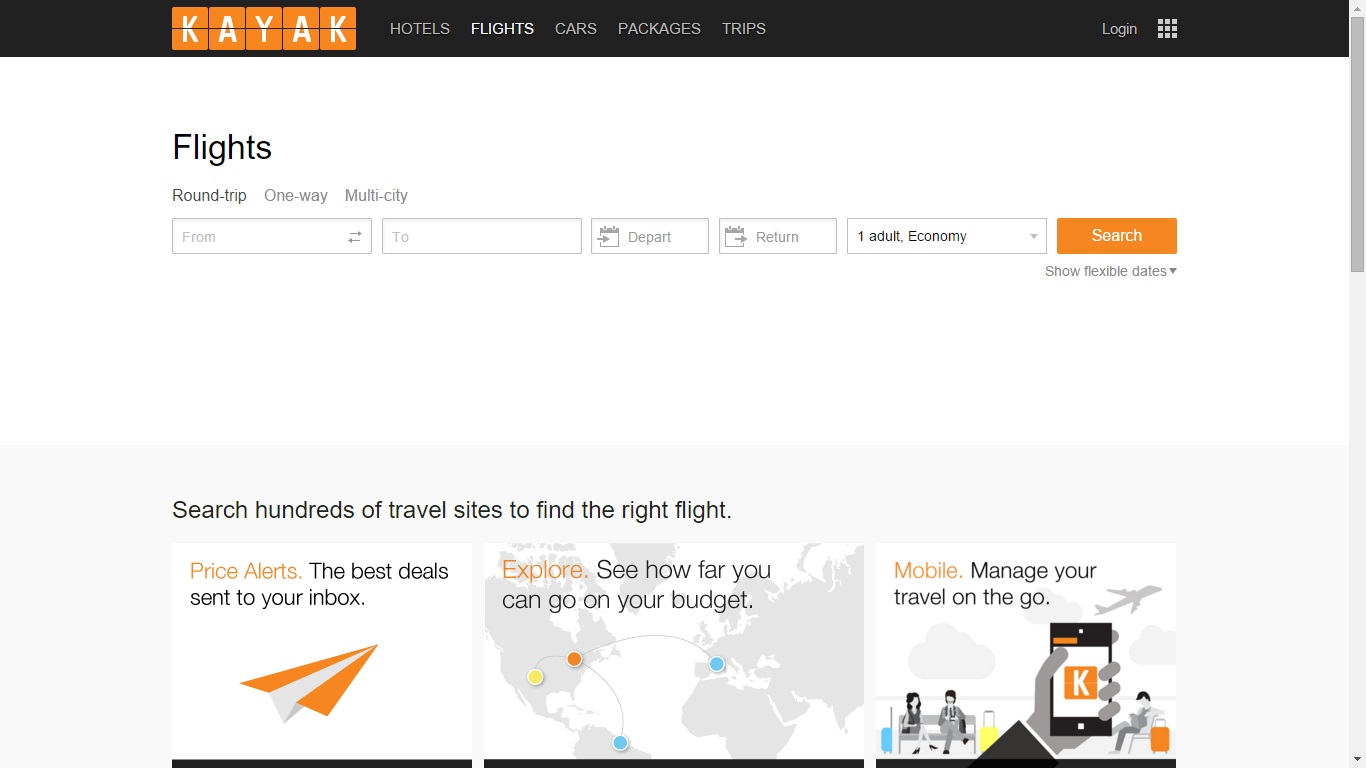
Task: Open the apps grid icon
Action: [x=1167, y=29]
